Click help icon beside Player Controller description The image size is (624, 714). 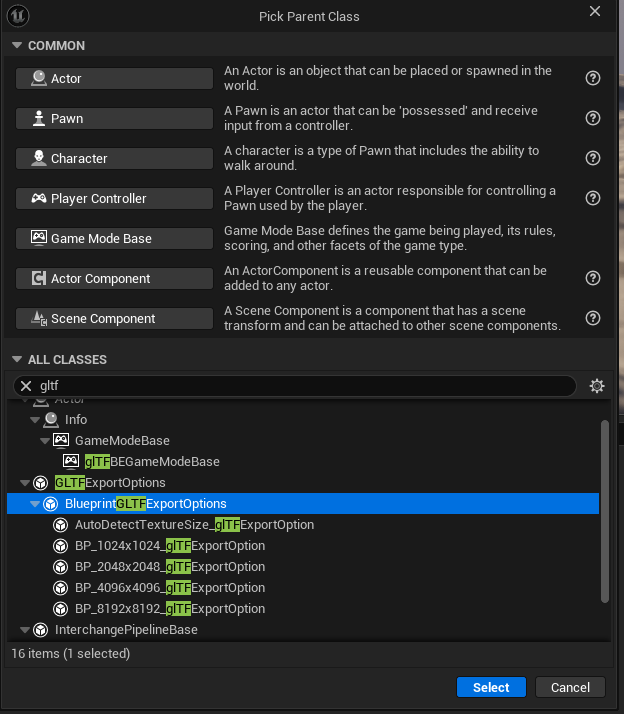click(x=593, y=198)
